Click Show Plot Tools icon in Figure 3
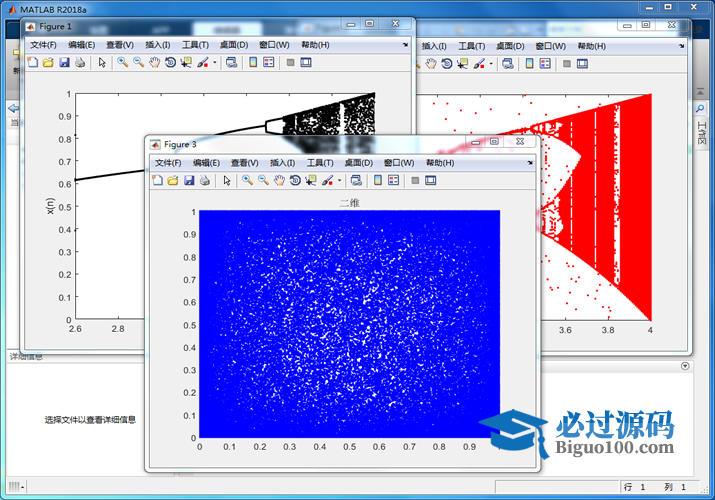Screen dimensions: 715x500 pyautogui.click(x=431, y=180)
